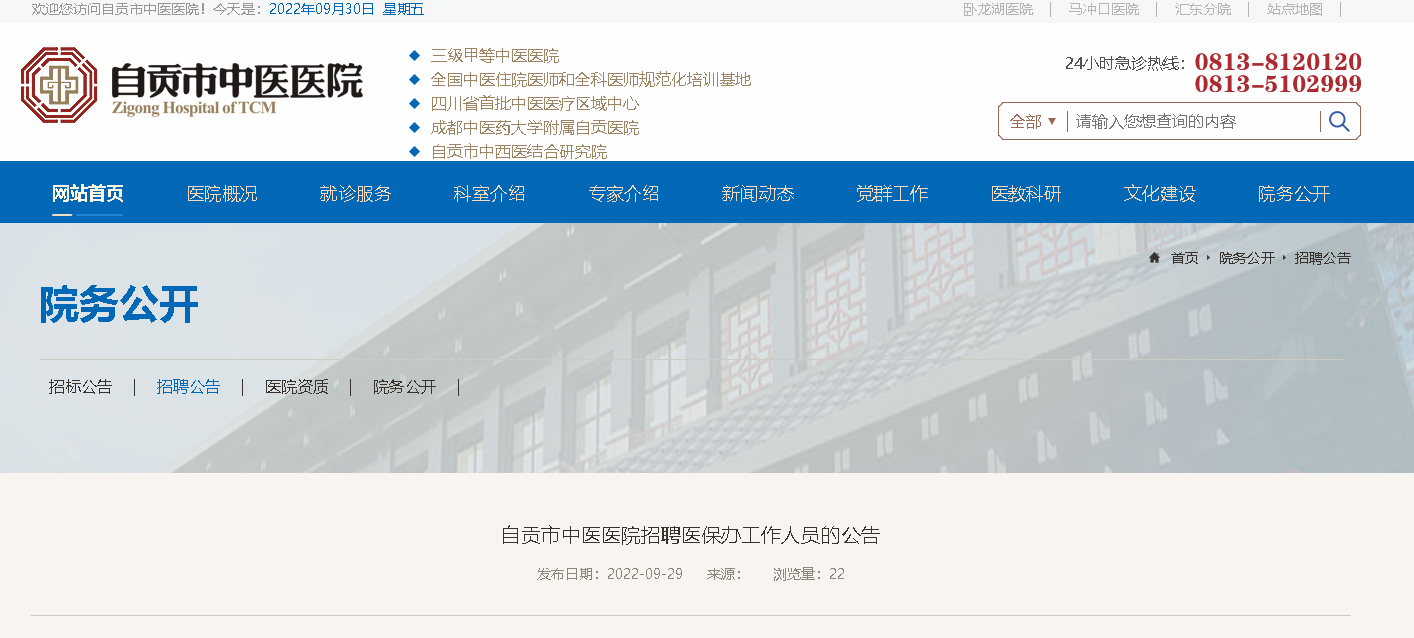The width and height of the screenshot is (1414, 638).
Task: Switch to the 招聘公告 sub-tab
Action: [188, 387]
